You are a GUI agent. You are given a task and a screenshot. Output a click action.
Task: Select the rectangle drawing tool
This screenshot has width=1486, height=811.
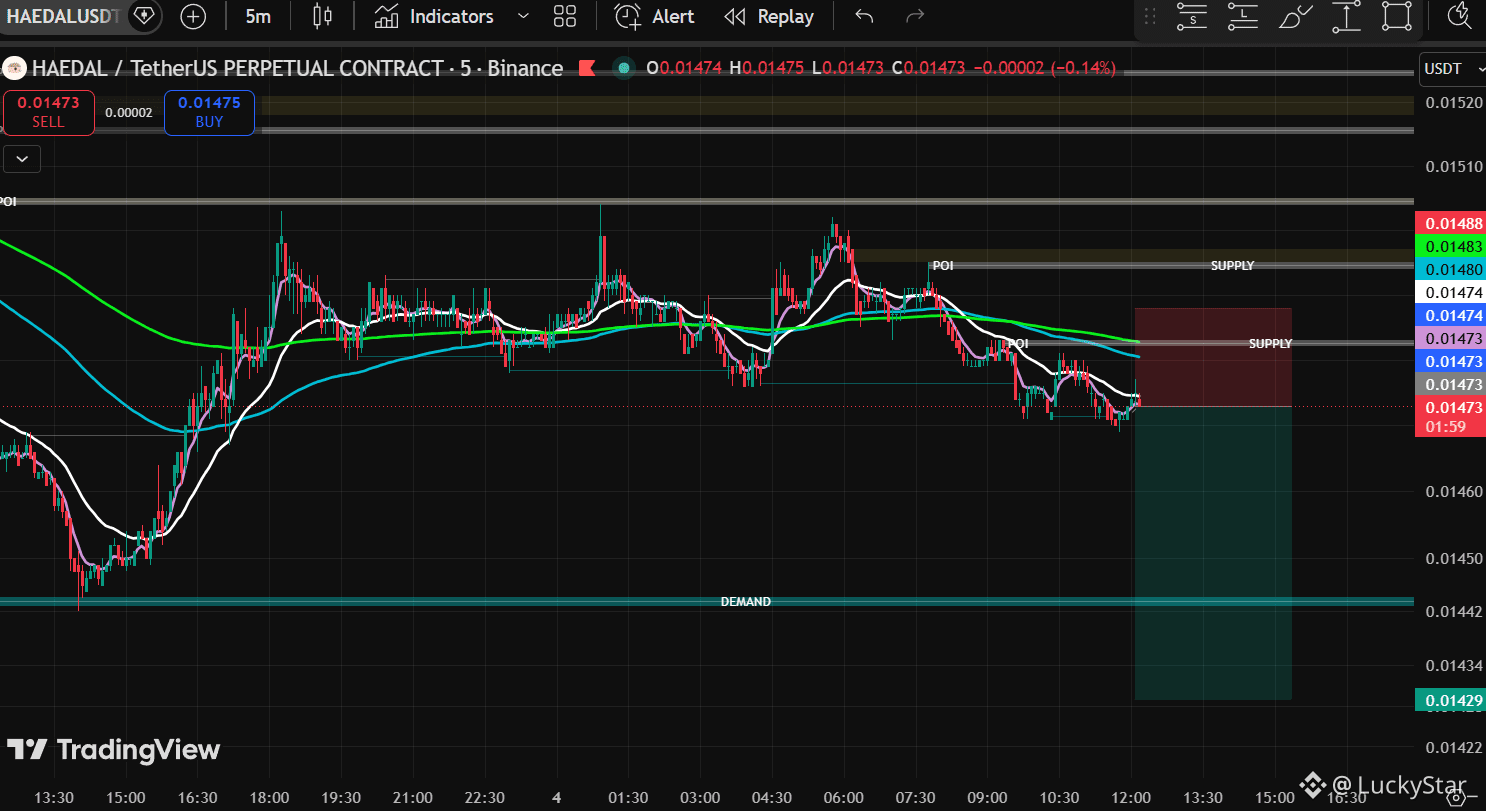tap(1397, 16)
